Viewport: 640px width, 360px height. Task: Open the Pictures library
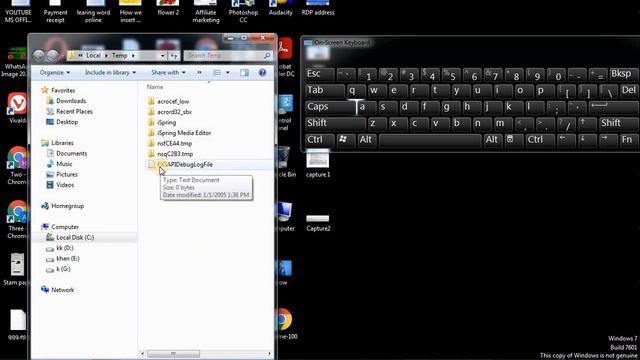click(x=67, y=175)
